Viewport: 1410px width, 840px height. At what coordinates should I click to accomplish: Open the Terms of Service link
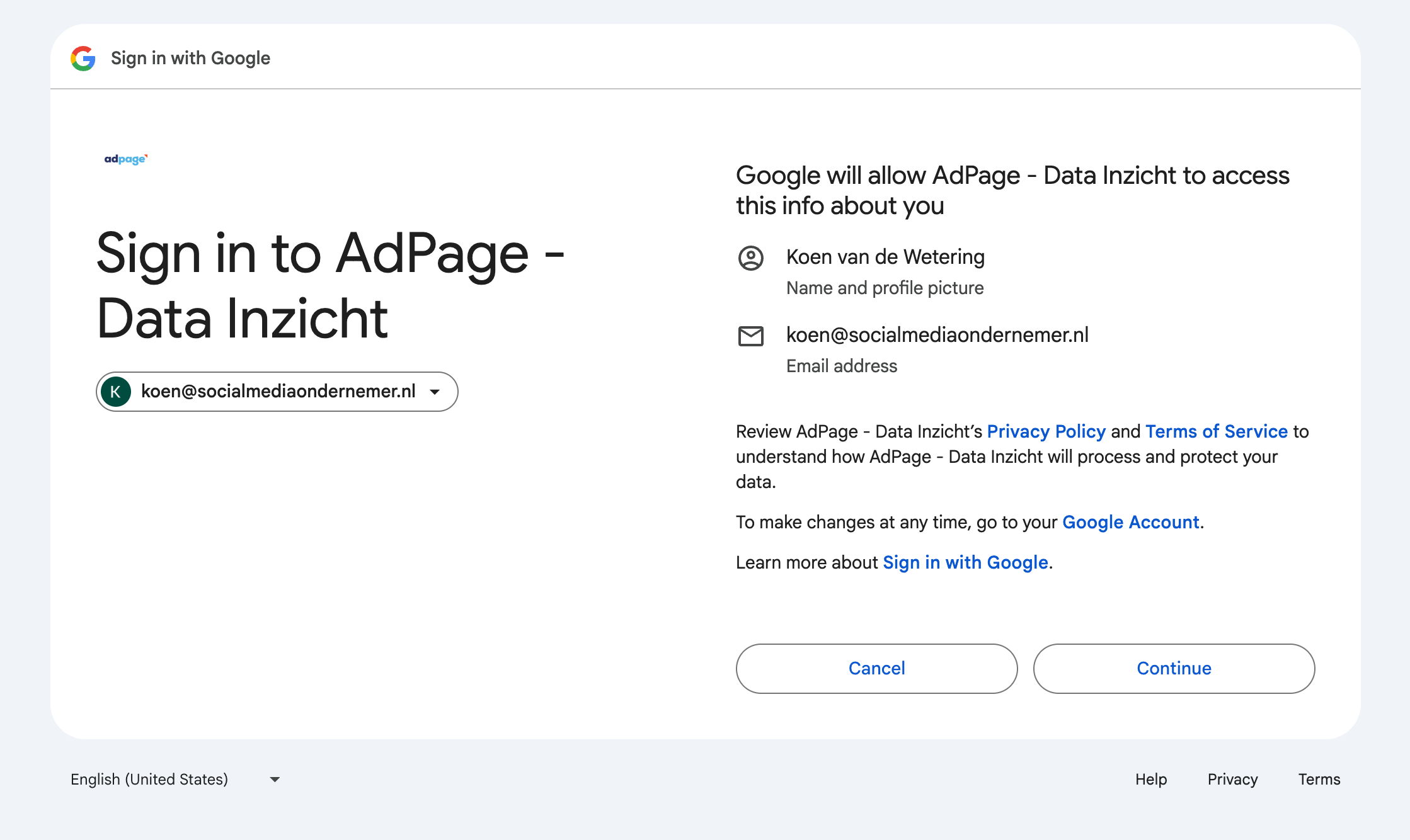coord(1216,431)
